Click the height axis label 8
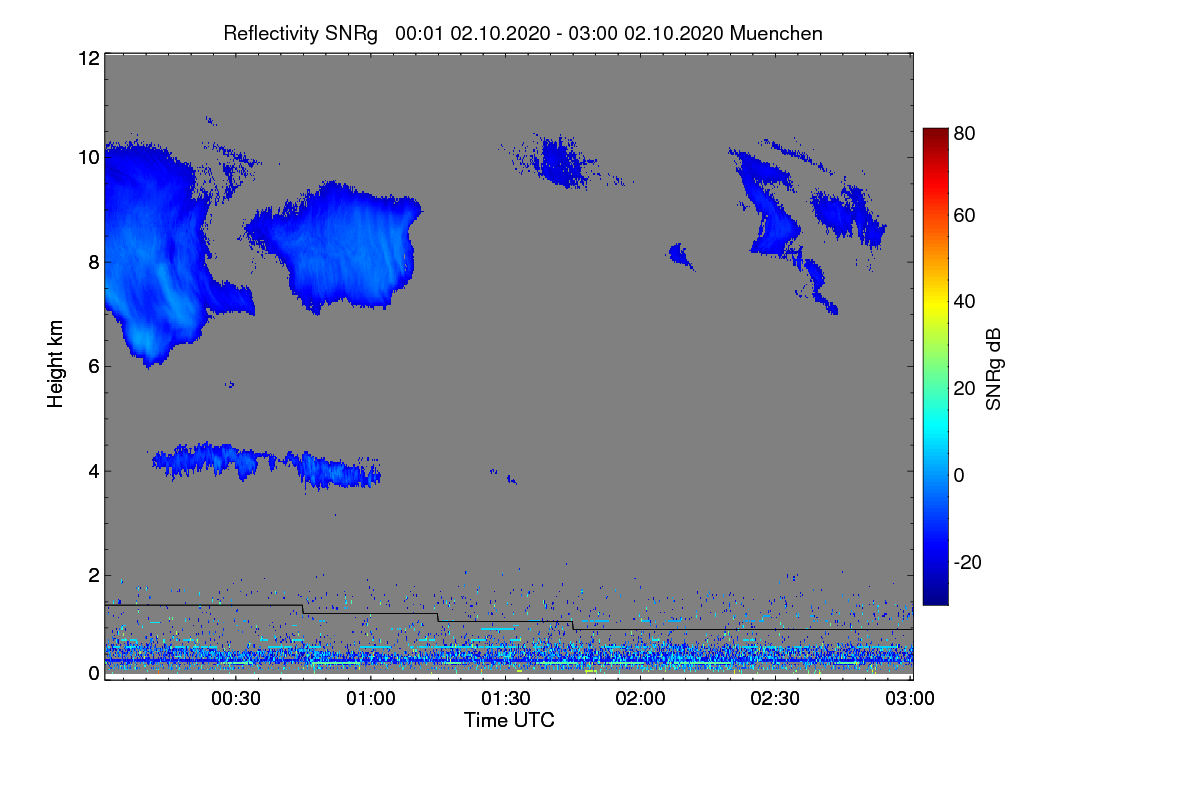 click(x=93, y=262)
